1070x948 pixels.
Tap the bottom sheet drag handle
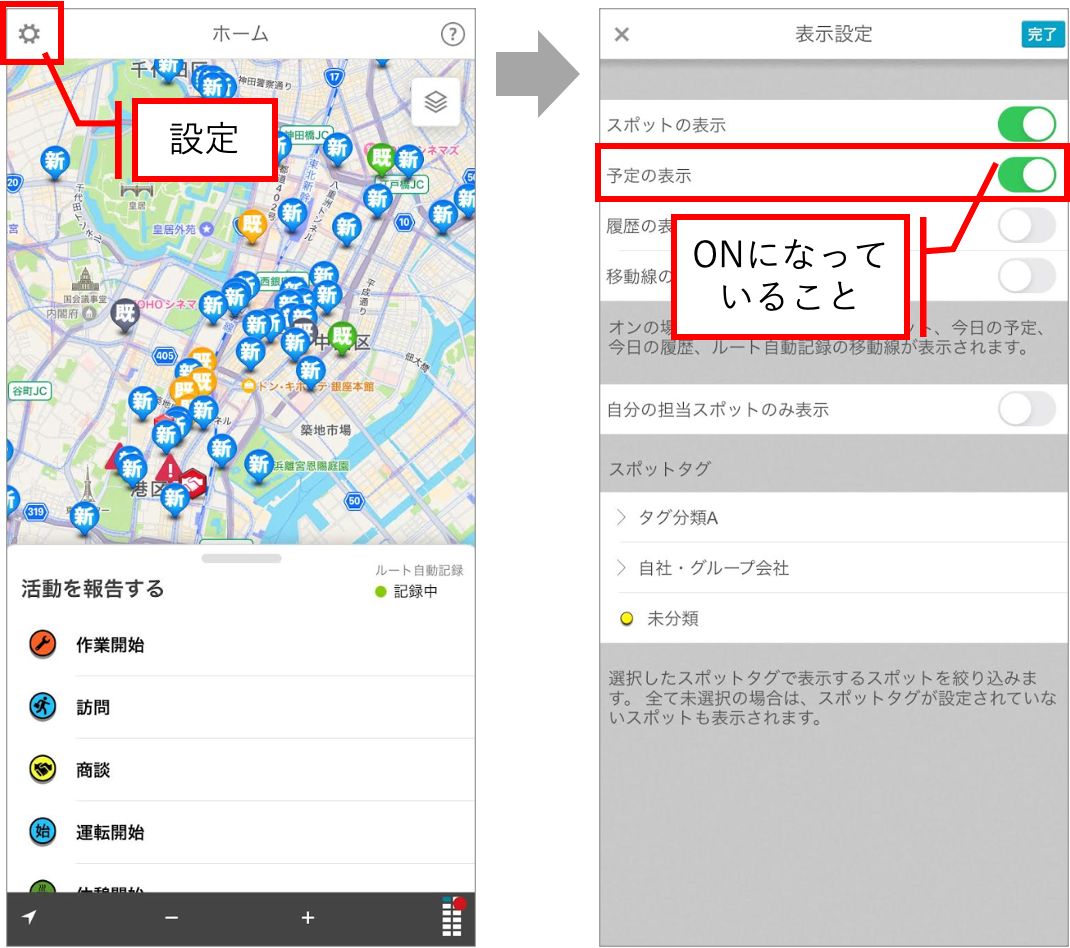(x=242, y=558)
